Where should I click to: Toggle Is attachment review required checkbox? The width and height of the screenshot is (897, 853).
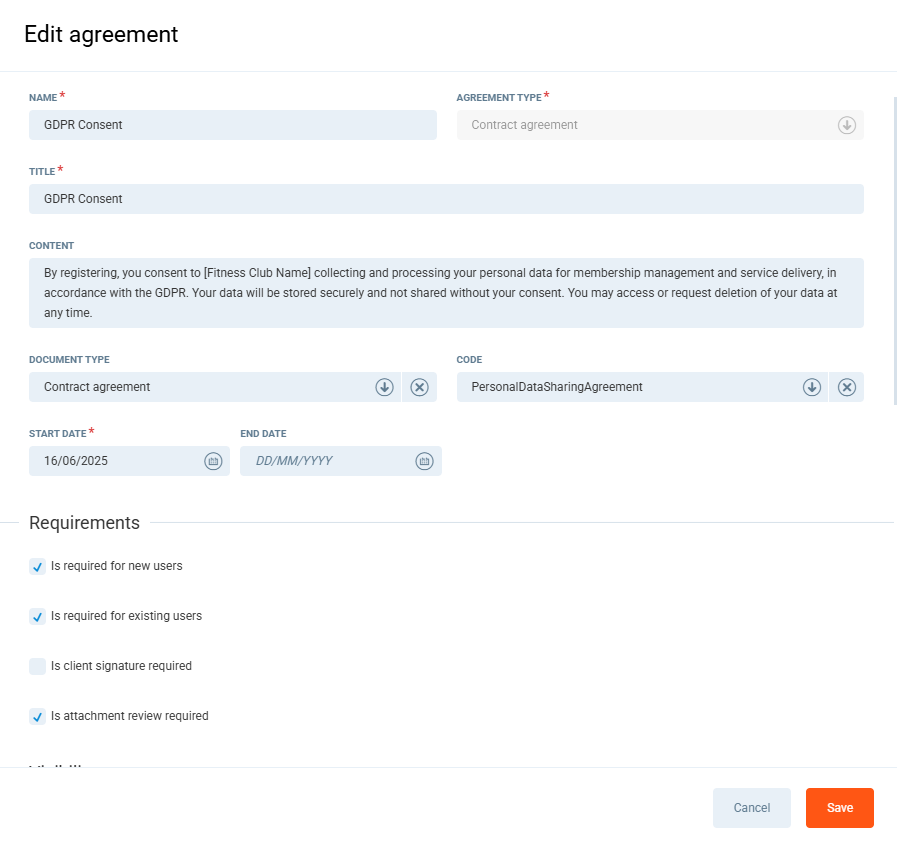click(38, 717)
